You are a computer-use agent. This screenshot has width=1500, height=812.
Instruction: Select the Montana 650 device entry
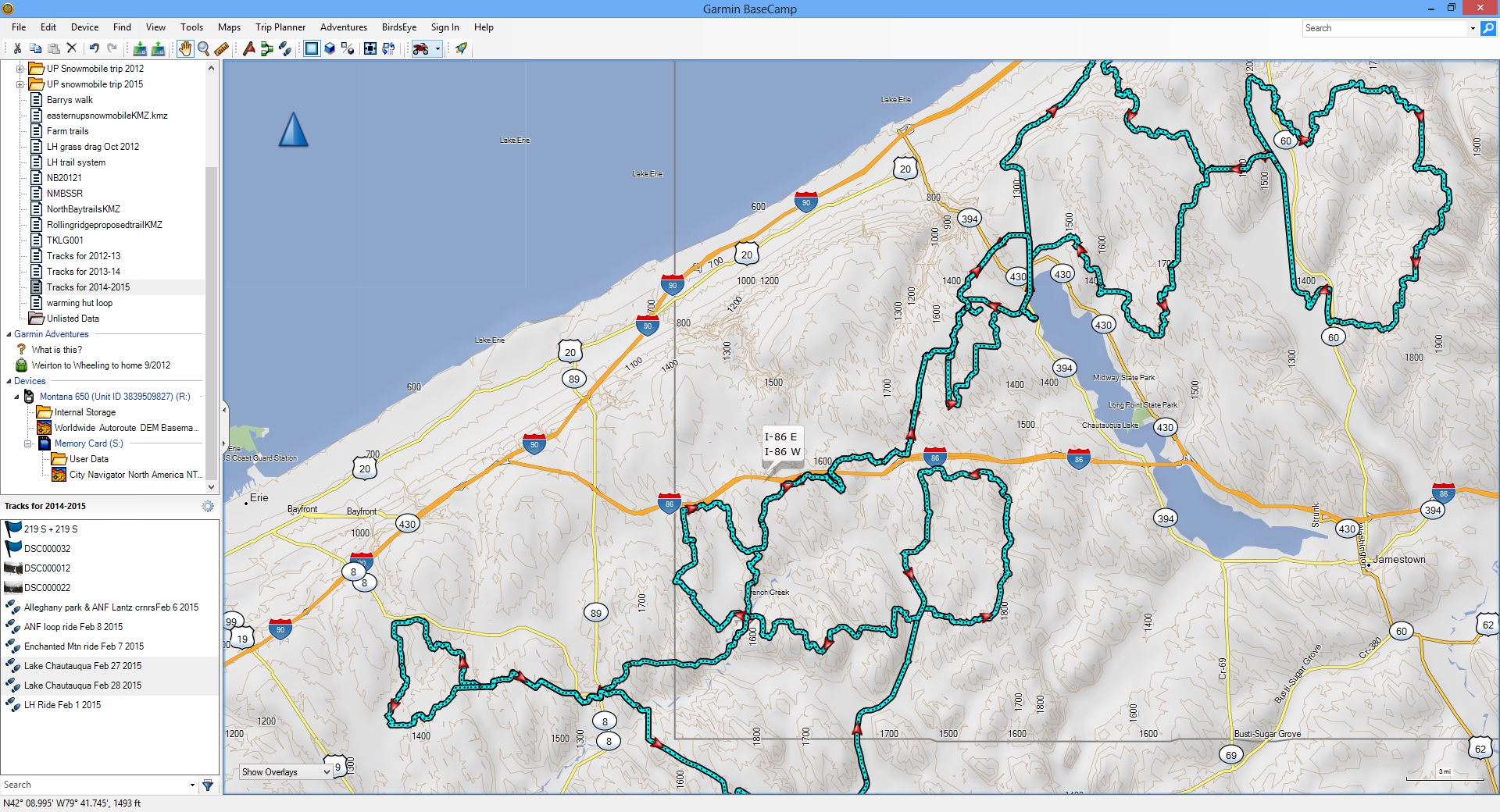click(x=115, y=397)
